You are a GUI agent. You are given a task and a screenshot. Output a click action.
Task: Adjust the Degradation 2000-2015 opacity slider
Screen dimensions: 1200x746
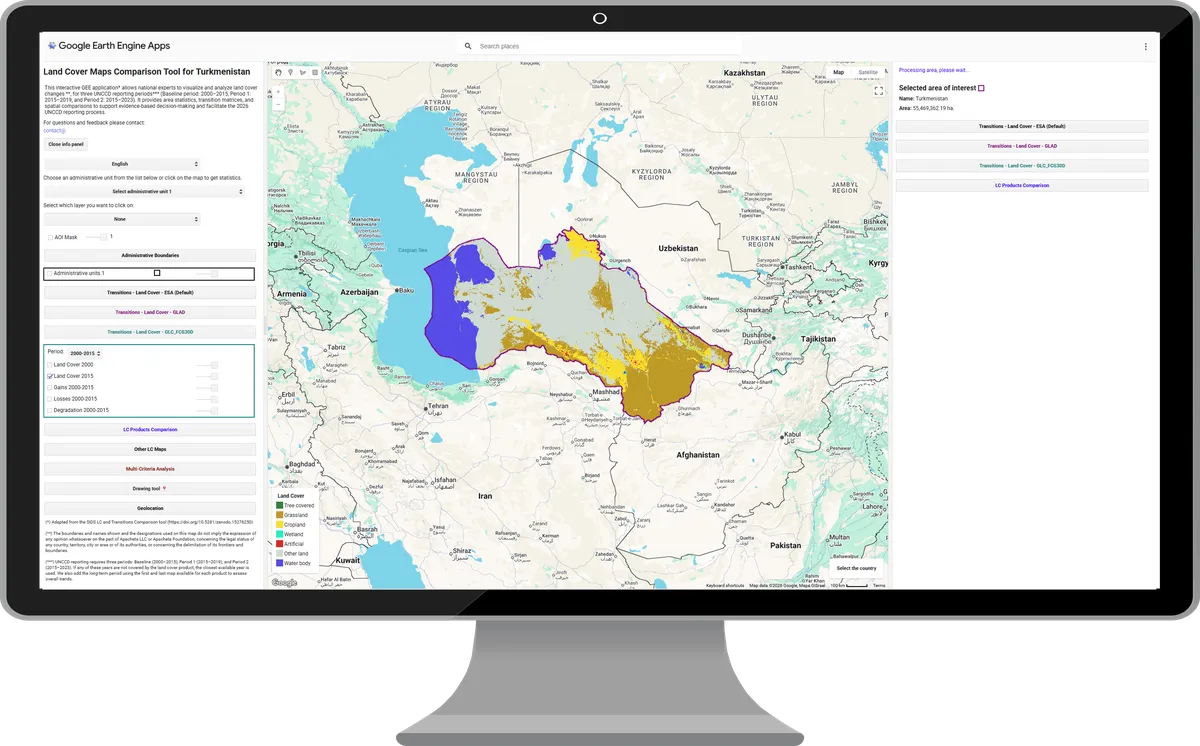click(x=207, y=410)
